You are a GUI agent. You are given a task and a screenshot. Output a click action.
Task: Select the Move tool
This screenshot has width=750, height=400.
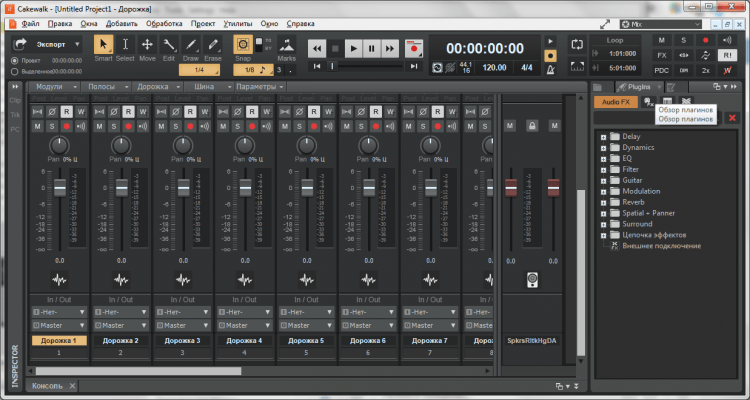[x=147, y=45]
